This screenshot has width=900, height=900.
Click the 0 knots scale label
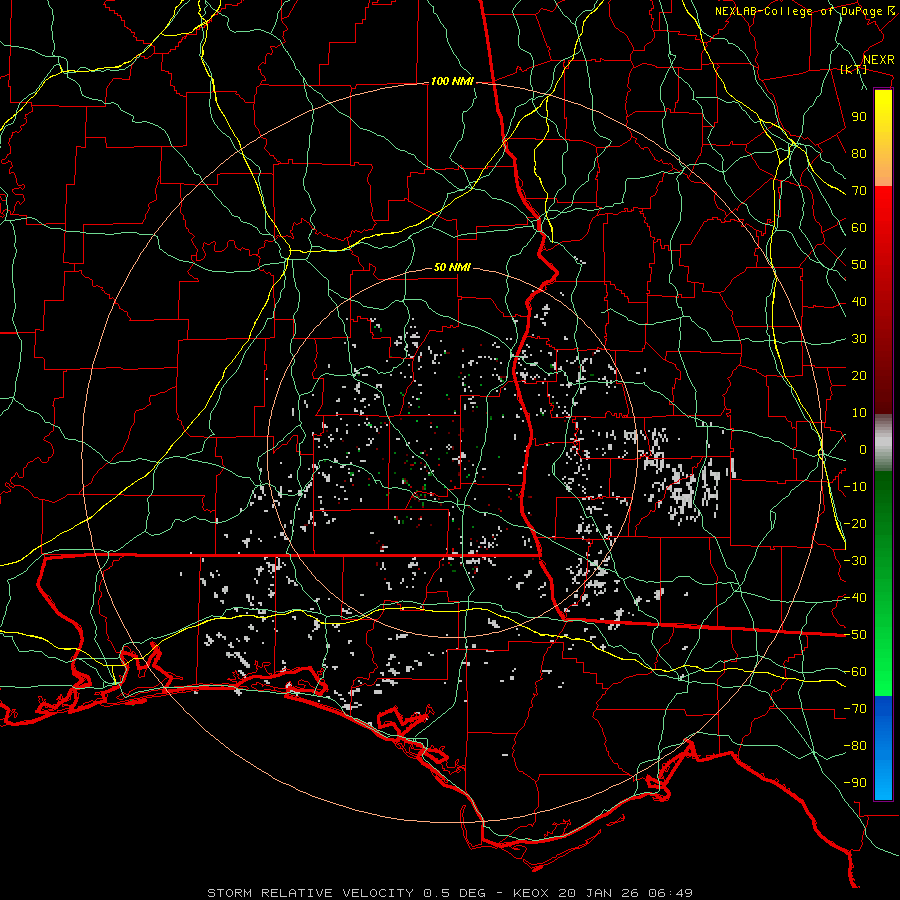point(863,450)
